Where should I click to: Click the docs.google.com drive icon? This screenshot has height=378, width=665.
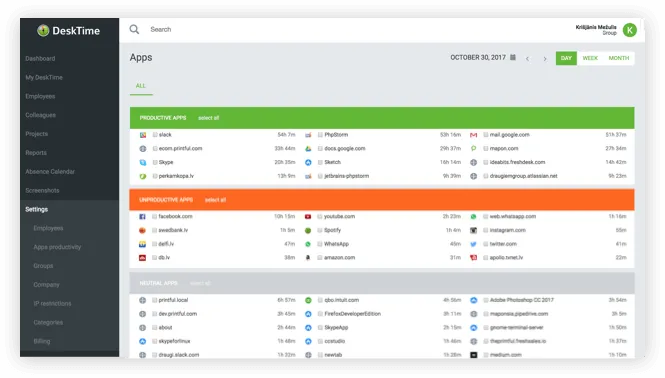coord(308,148)
